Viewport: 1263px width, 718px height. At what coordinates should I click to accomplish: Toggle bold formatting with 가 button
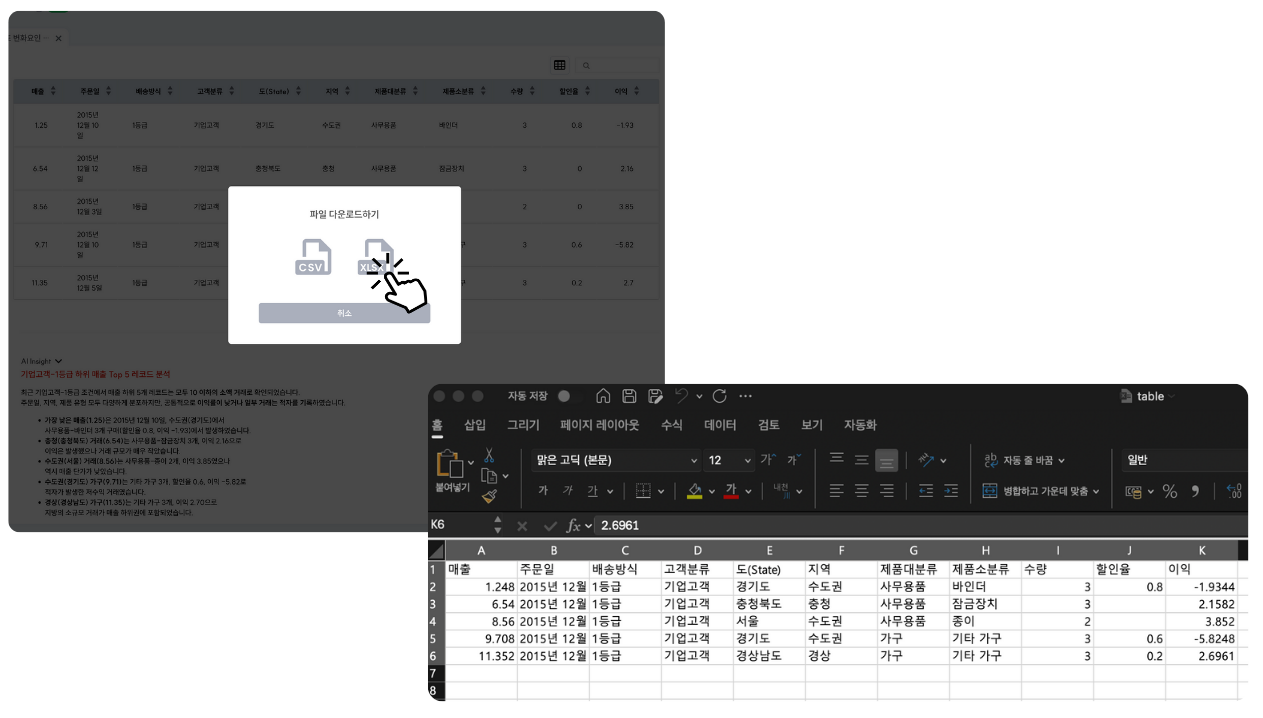tap(543, 491)
